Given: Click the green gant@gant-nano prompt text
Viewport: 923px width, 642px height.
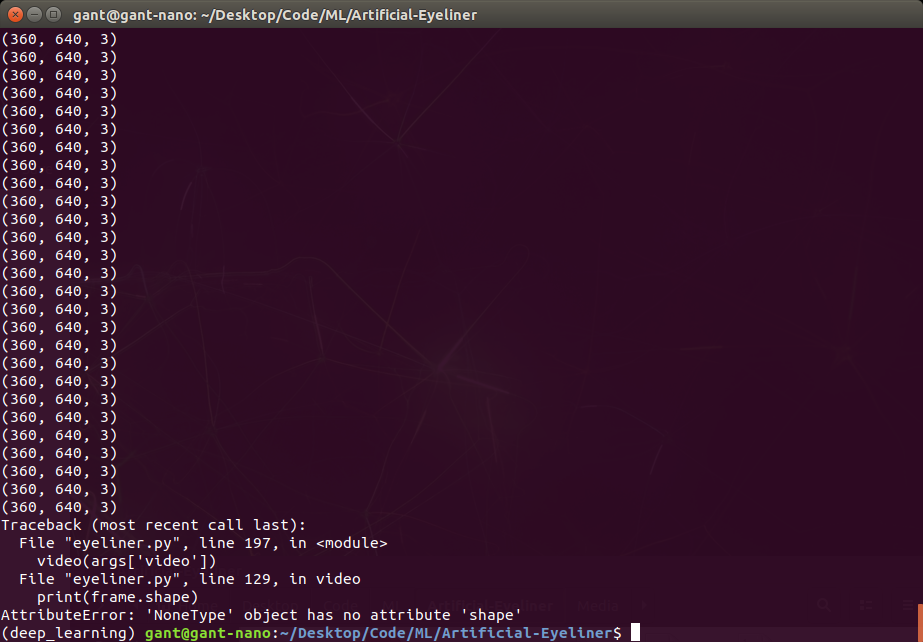Looking at the screenshot, I should pos(208,633).
